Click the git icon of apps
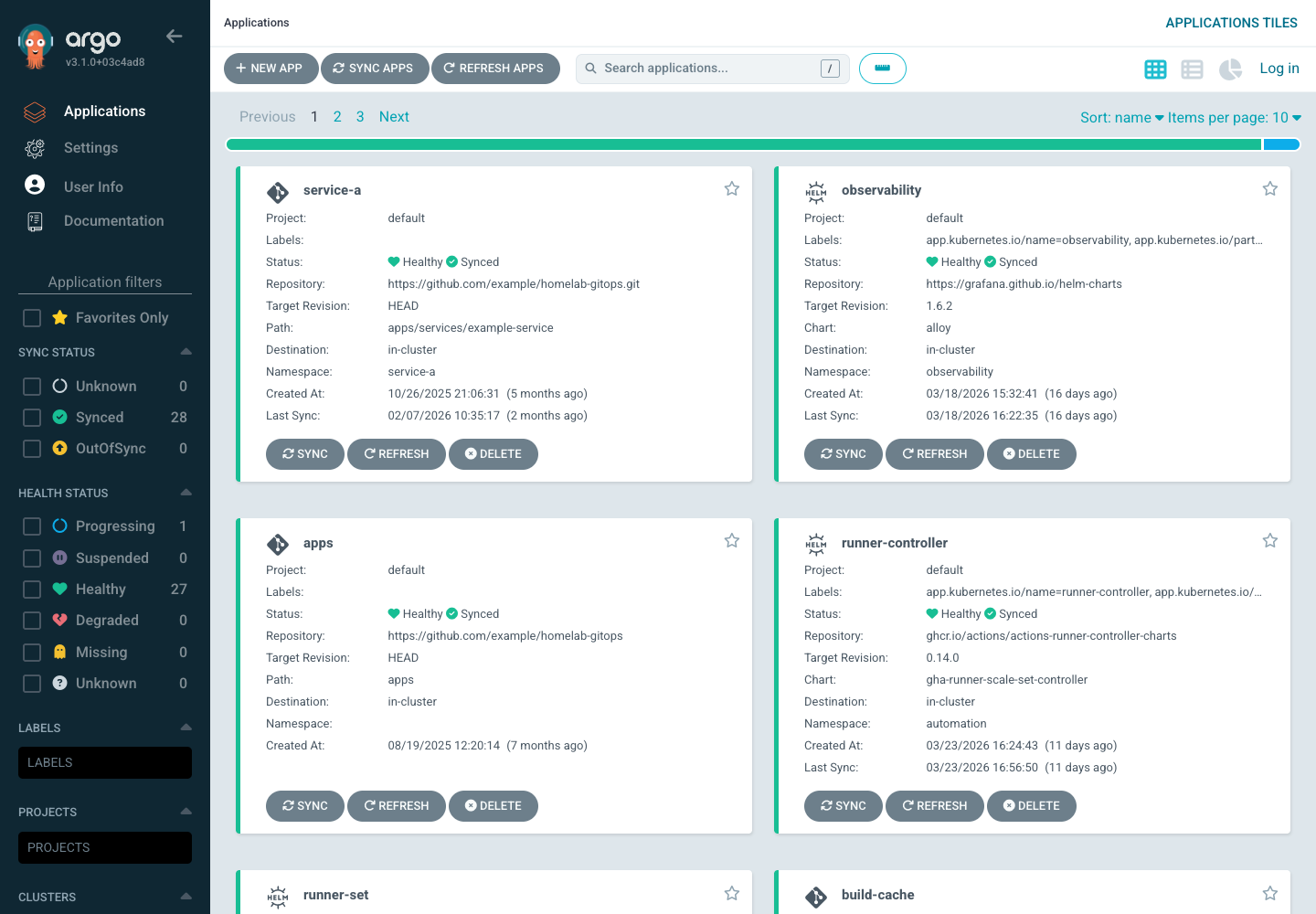This screenshot has width=1316, height=914. 278,544
